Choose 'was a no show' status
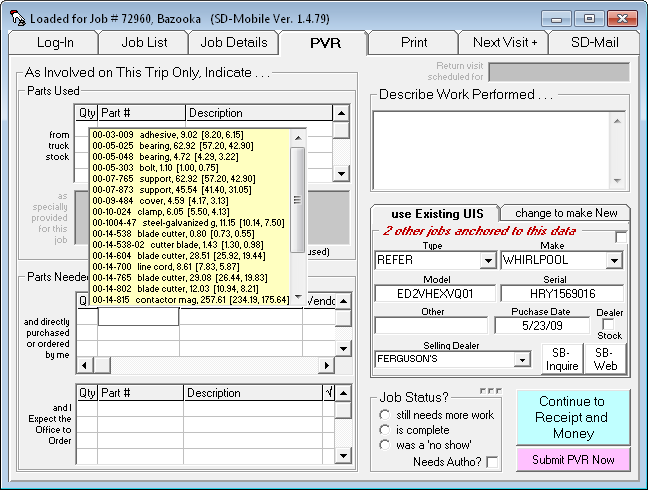 (385, 445)
